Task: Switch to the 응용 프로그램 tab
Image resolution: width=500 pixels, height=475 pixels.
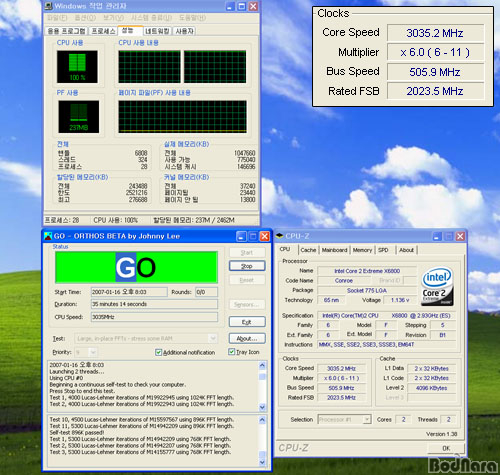Action: pyautogui.click(x=67, y=31)
